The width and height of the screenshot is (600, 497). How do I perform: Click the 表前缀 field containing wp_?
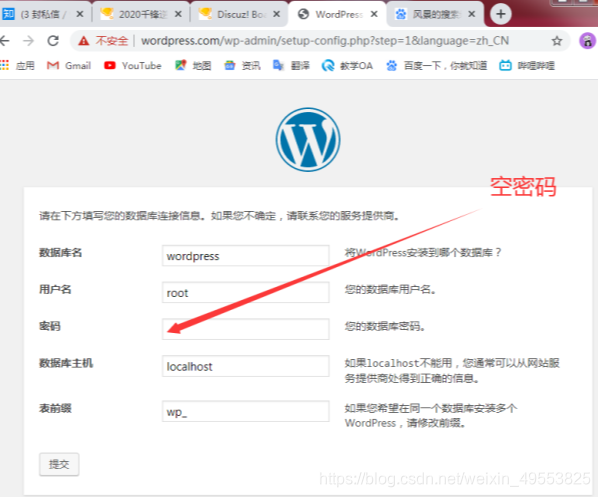click(x=245, y=411)
